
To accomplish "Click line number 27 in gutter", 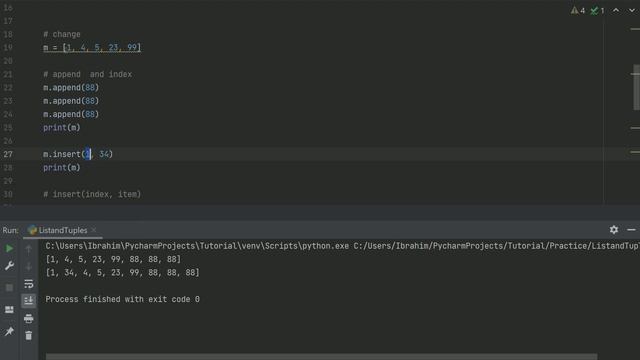I will pos(8,154).
